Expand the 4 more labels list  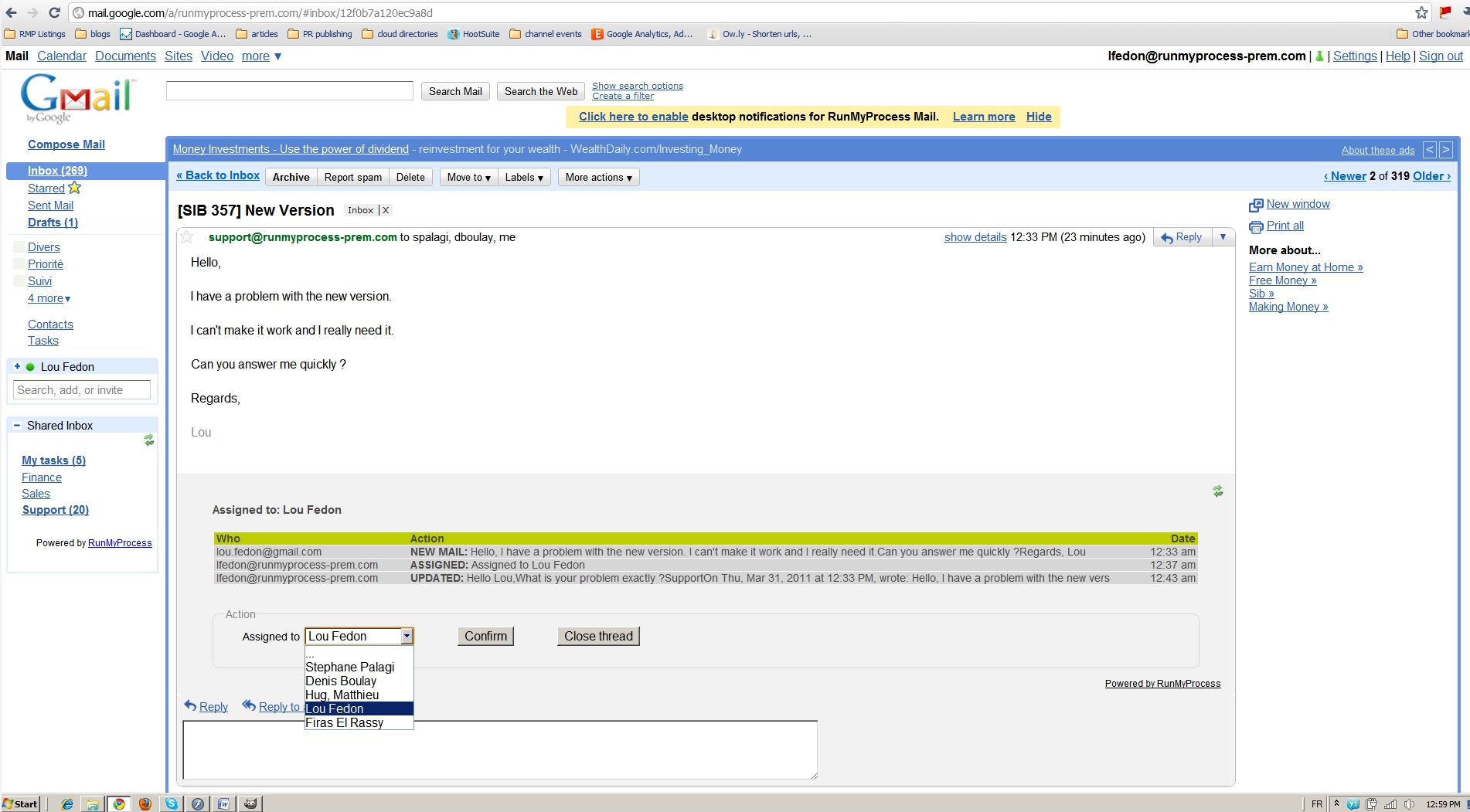click(49, 298)
